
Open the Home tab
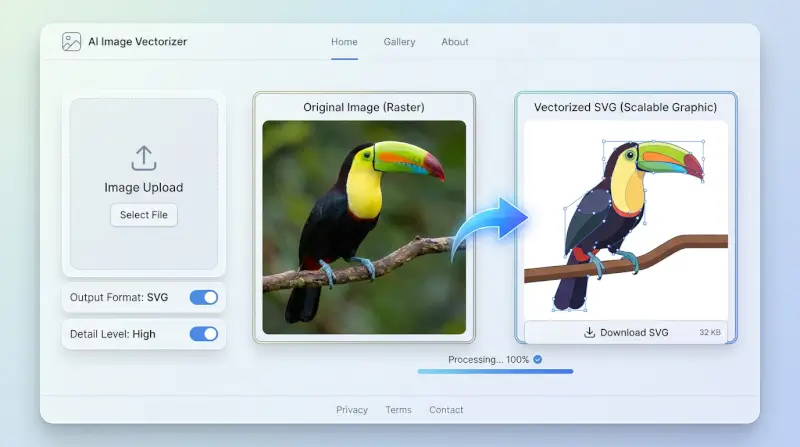pyautogui.click(x=344, y=42)
